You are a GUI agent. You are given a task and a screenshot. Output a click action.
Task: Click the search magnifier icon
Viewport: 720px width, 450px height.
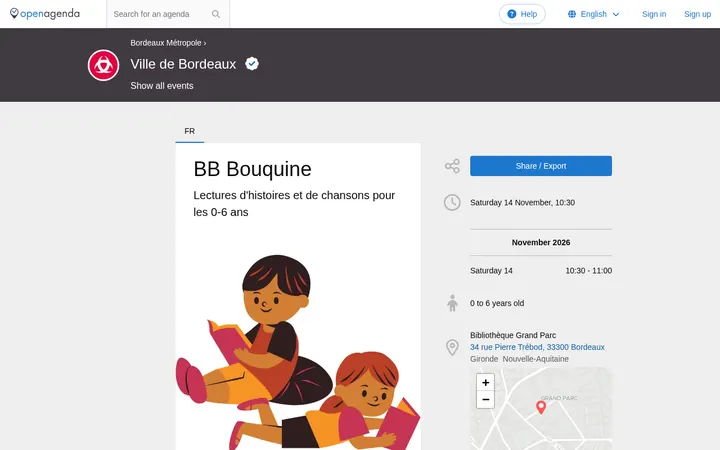[216, 14]
